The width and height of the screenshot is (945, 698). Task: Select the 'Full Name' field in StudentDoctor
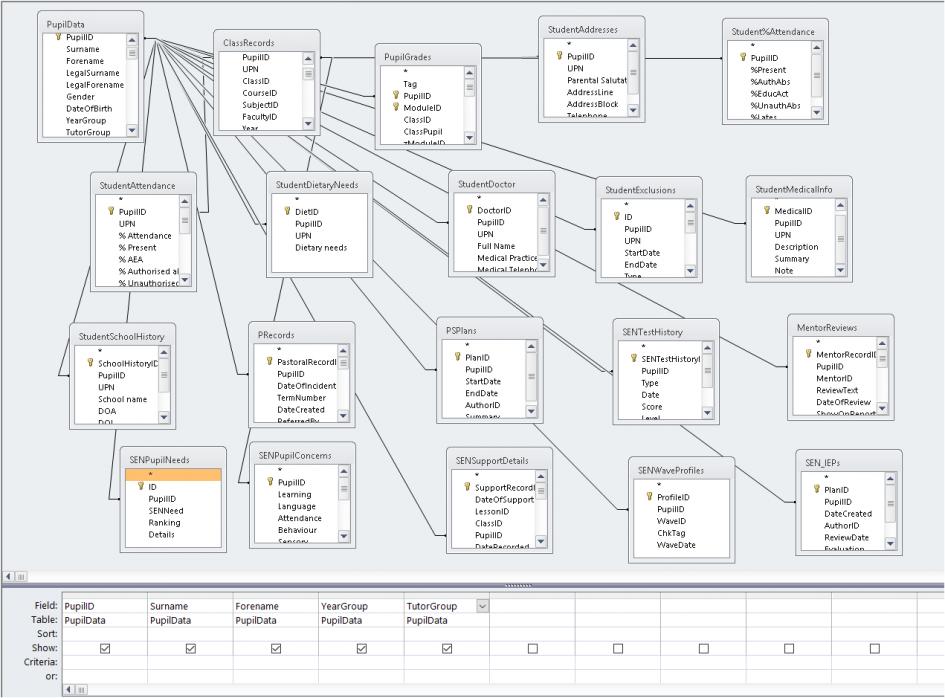tap(496, 246)
